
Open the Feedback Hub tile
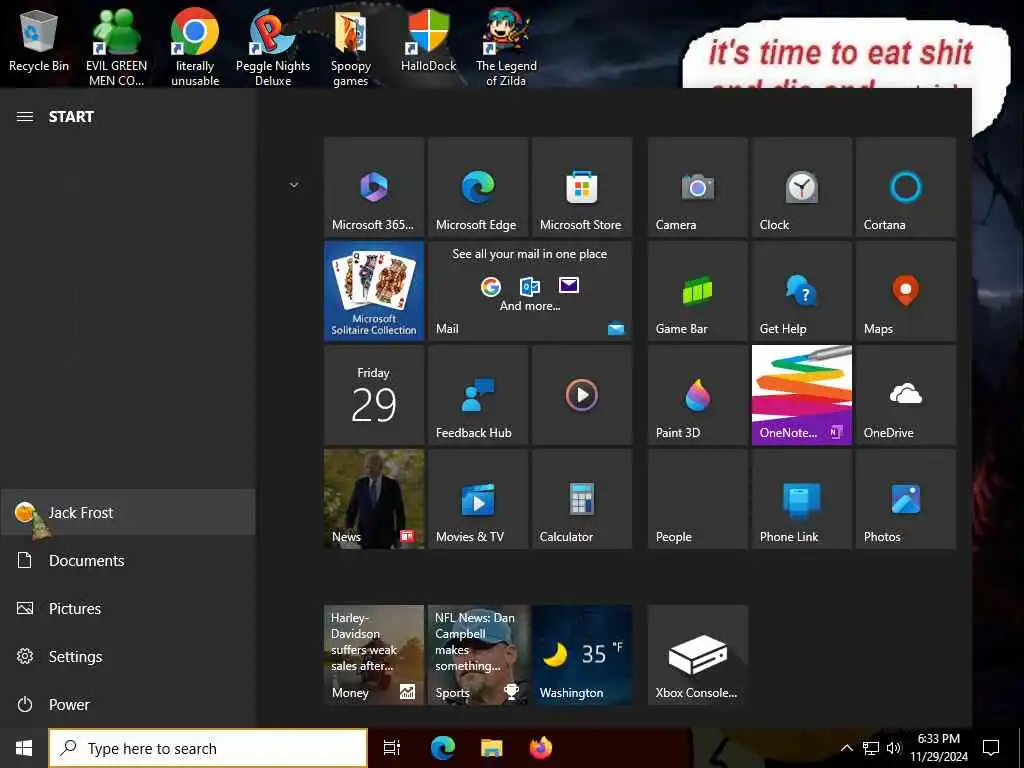[x=477, y=395]
